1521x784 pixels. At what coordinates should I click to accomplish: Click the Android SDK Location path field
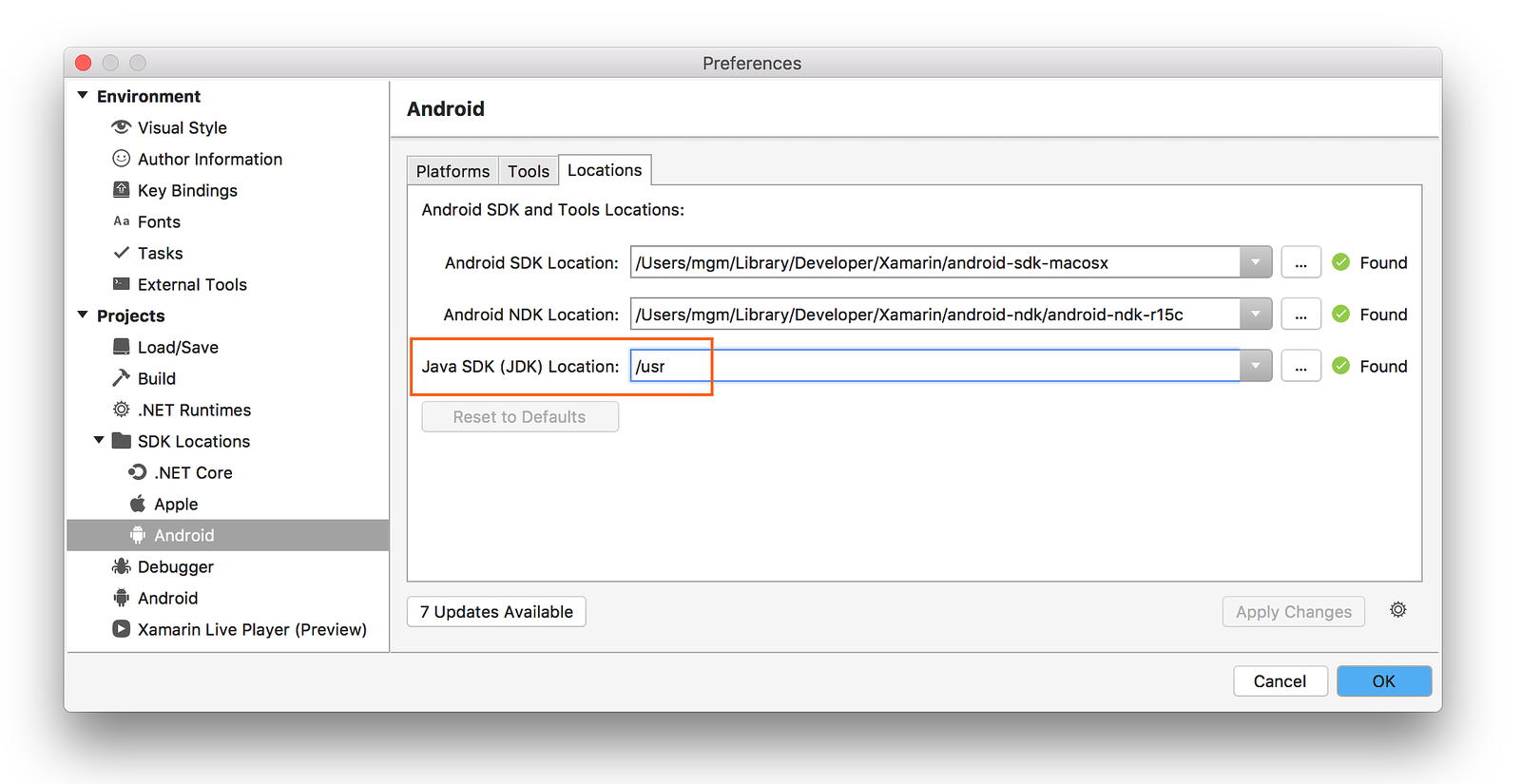pos(935,262)
